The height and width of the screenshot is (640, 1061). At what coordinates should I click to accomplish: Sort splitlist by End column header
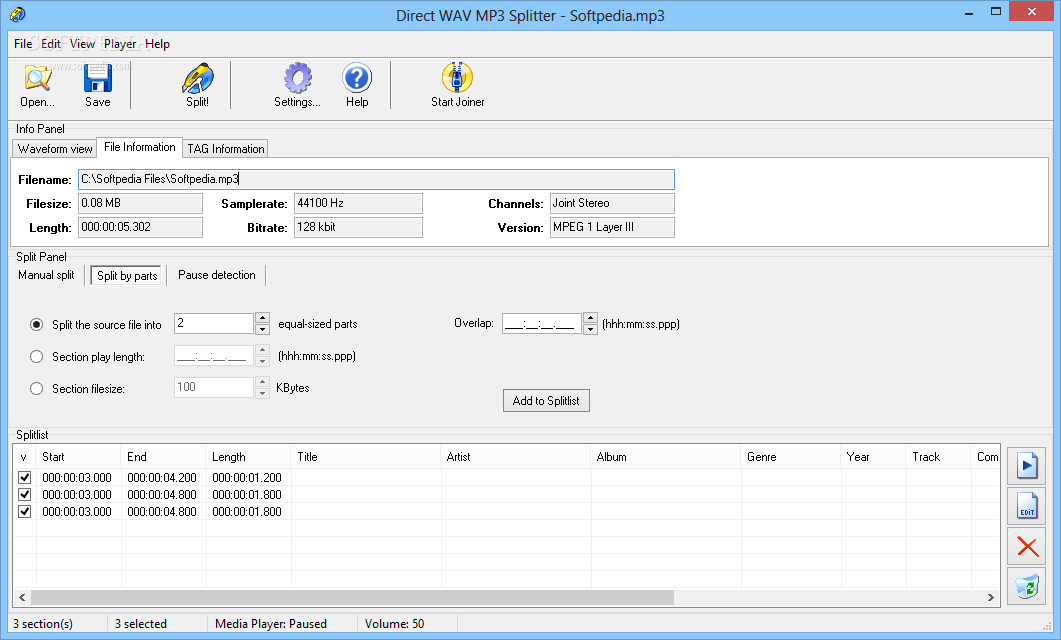tap(164, 457)
